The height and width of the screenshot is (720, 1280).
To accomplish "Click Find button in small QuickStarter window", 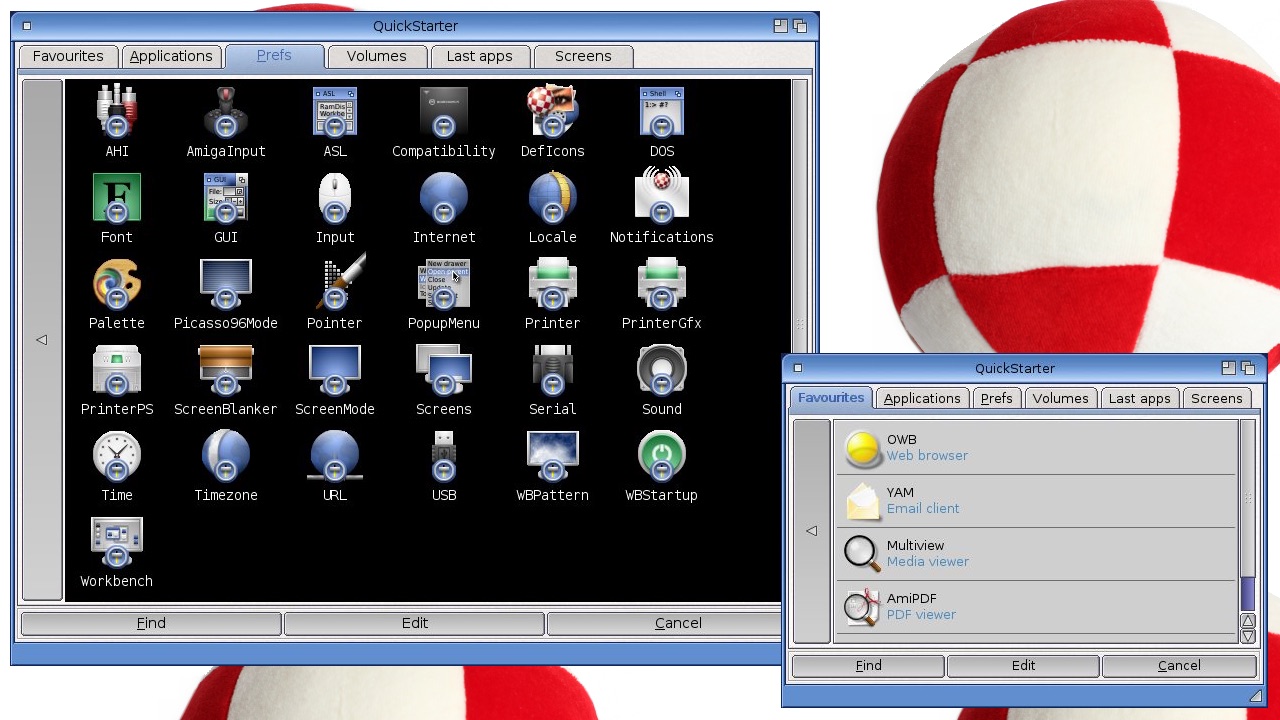I will point(868,665).
